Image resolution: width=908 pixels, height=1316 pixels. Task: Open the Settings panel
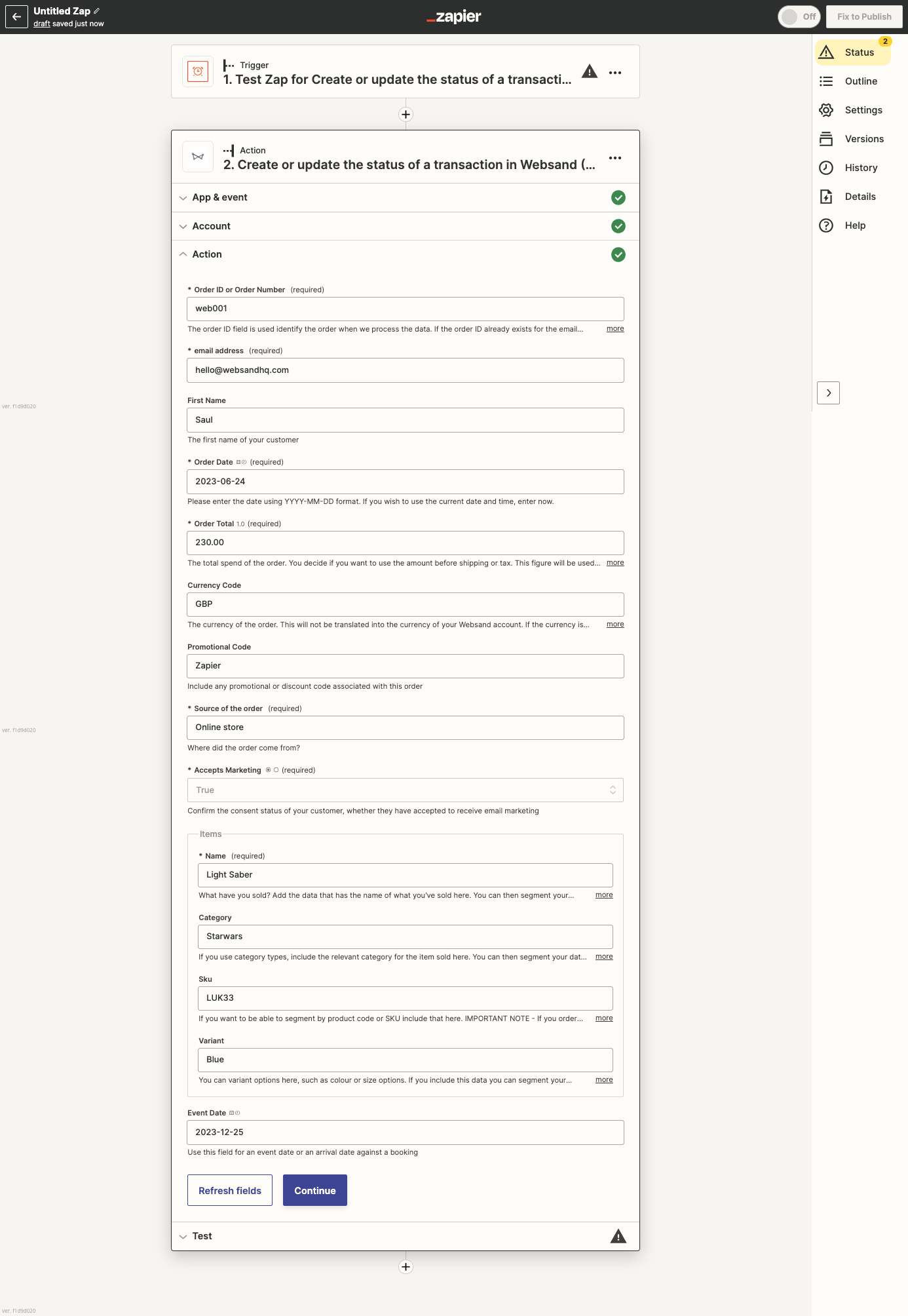click(853, 110)
